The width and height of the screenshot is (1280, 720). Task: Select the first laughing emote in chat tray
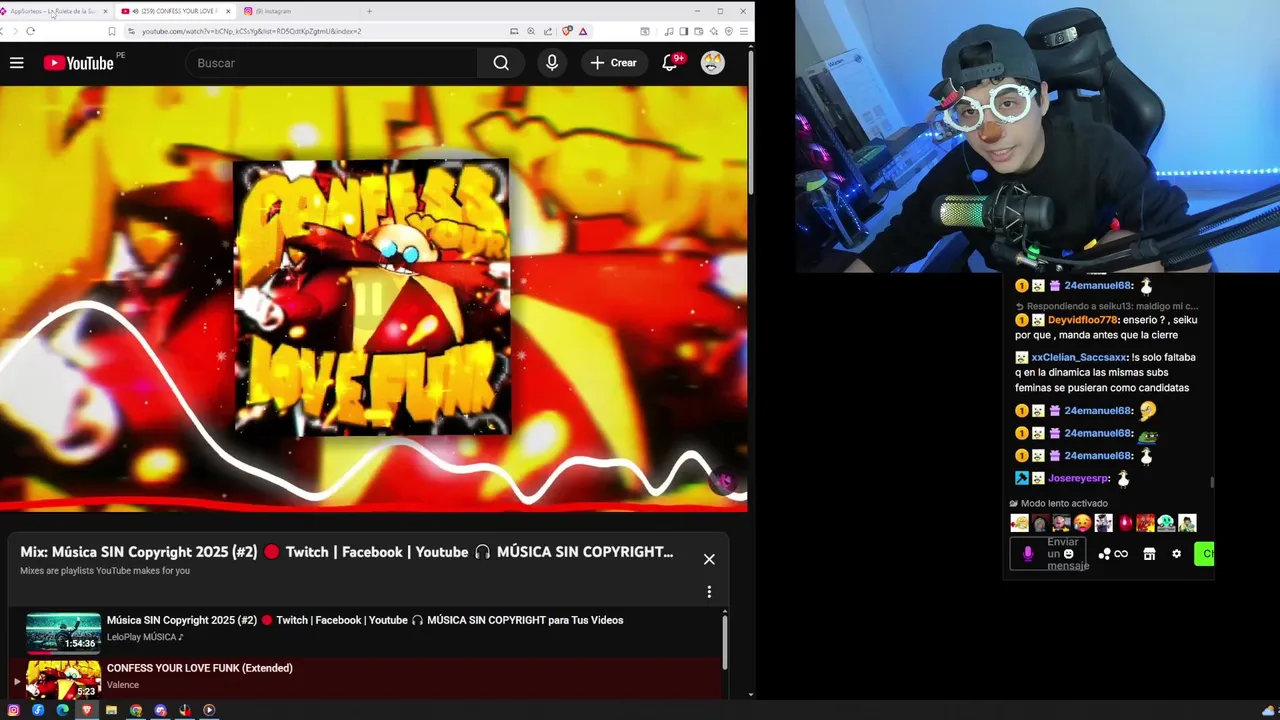(x=1019, y=523)
